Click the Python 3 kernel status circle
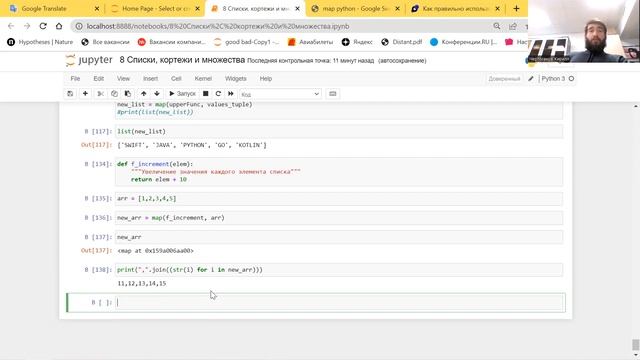Screen dimensions: 640x360 coord(571,78)
